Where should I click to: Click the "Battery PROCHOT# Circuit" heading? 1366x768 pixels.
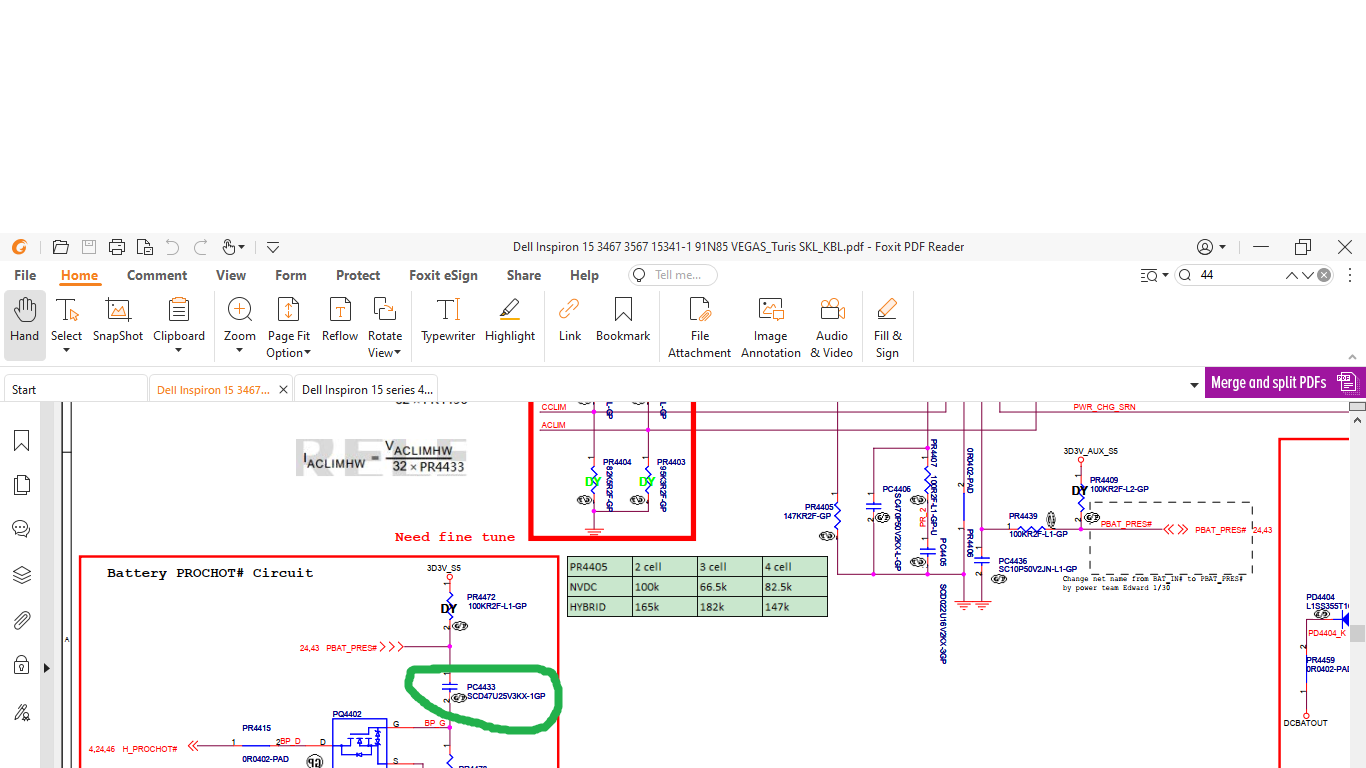(x=210, y=573)
